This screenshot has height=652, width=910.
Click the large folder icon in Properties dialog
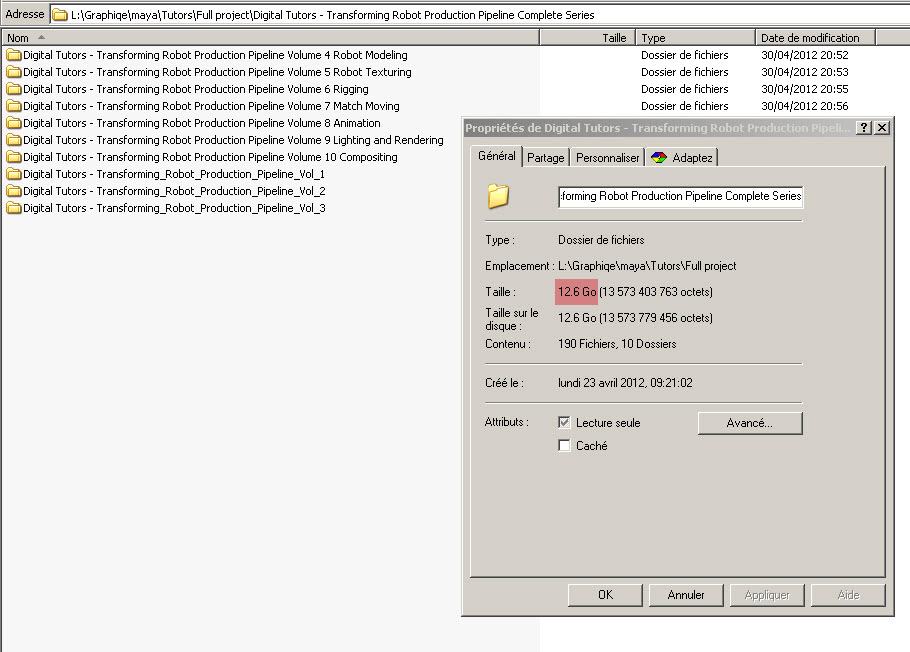(498, 196)
